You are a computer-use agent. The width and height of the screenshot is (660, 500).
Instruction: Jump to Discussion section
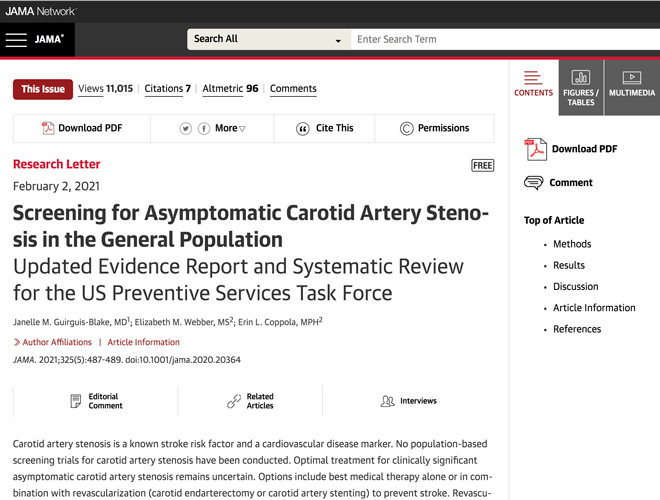click(575, 287)
